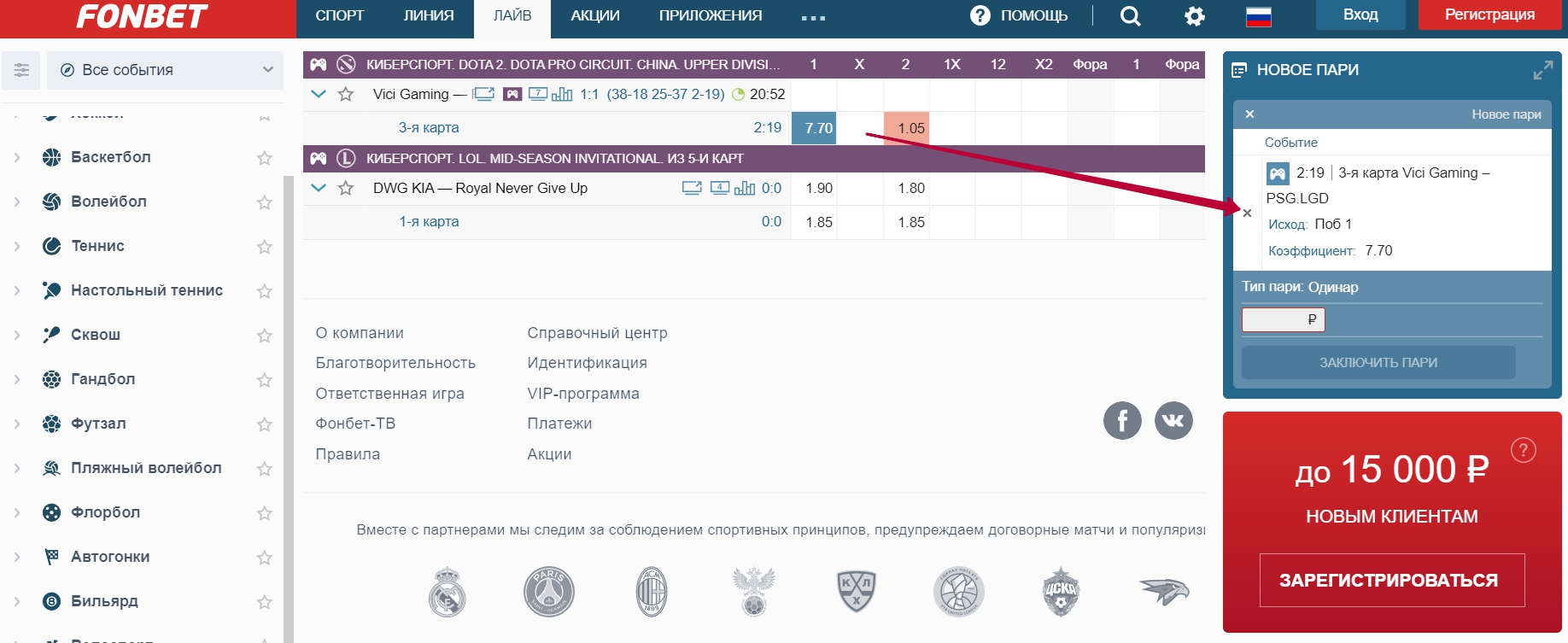
Task: Open the Ответственная игра link
Action: 389,394
